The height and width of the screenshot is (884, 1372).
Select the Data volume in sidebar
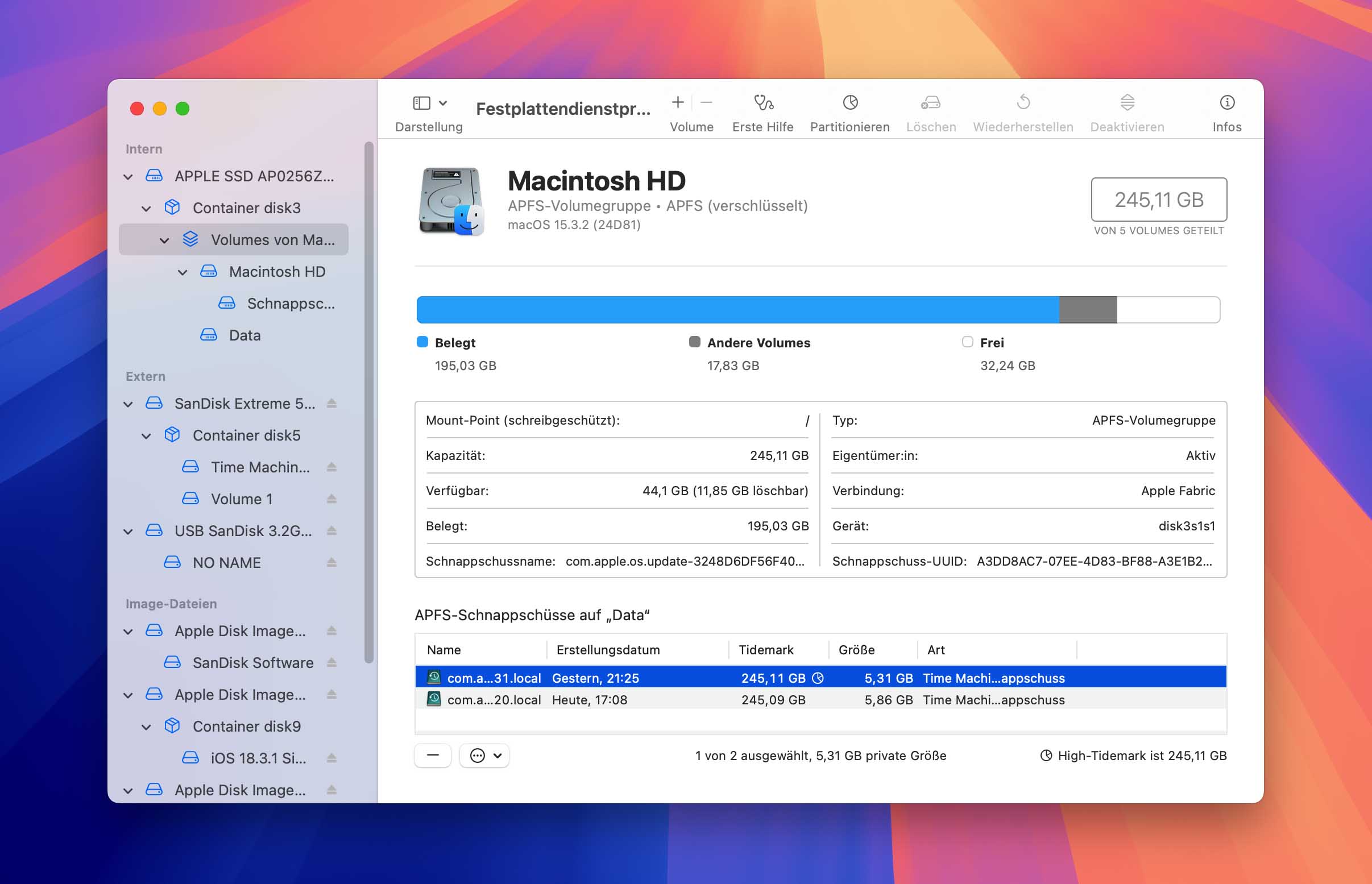coord(233,335)
